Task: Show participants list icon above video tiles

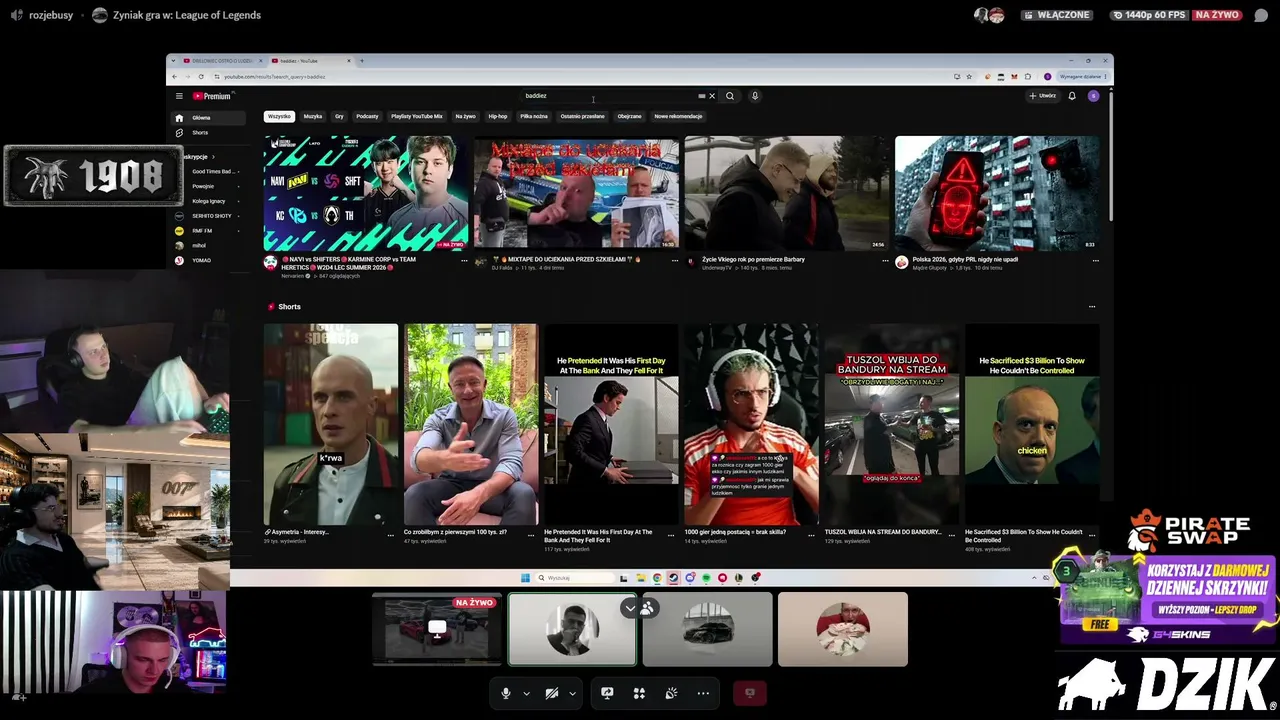Action: click(647, 607)
